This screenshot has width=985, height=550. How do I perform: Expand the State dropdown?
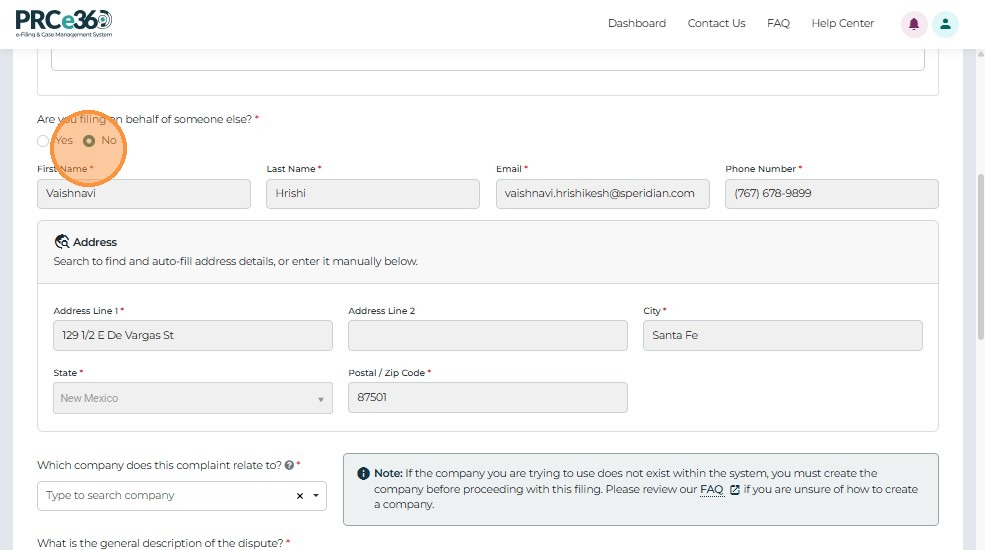[321, 399]
